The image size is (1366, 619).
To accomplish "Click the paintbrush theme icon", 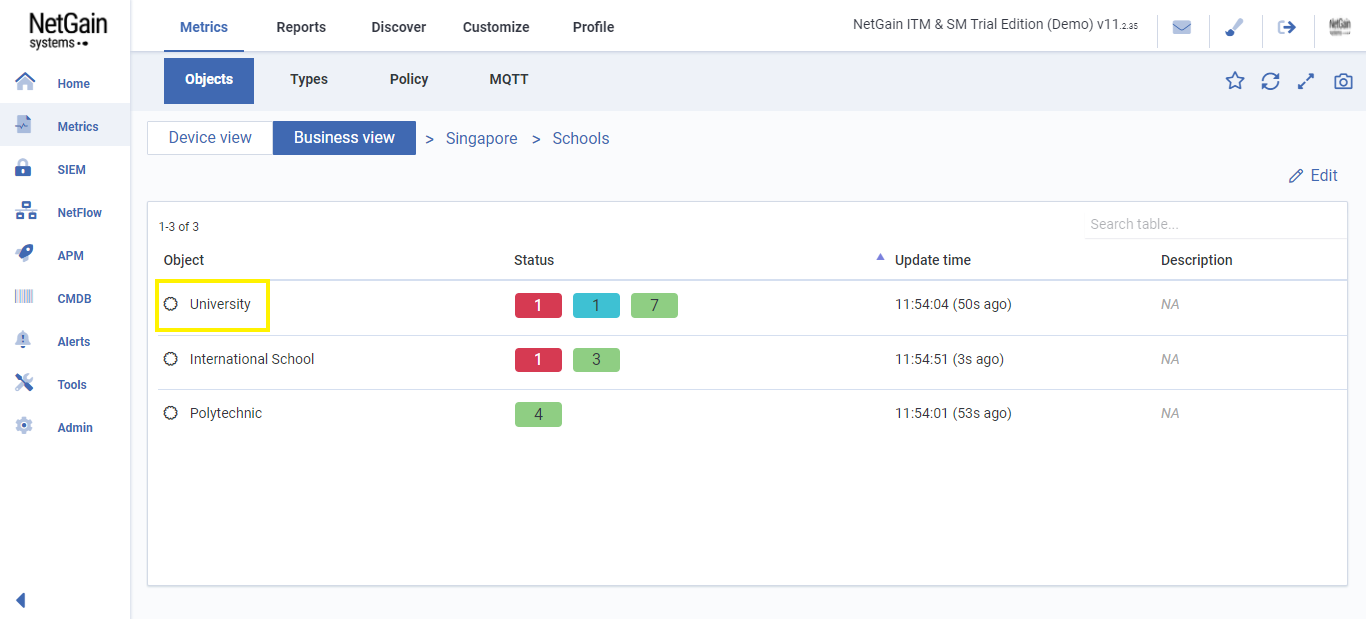I will click(x=1234, y=27).
